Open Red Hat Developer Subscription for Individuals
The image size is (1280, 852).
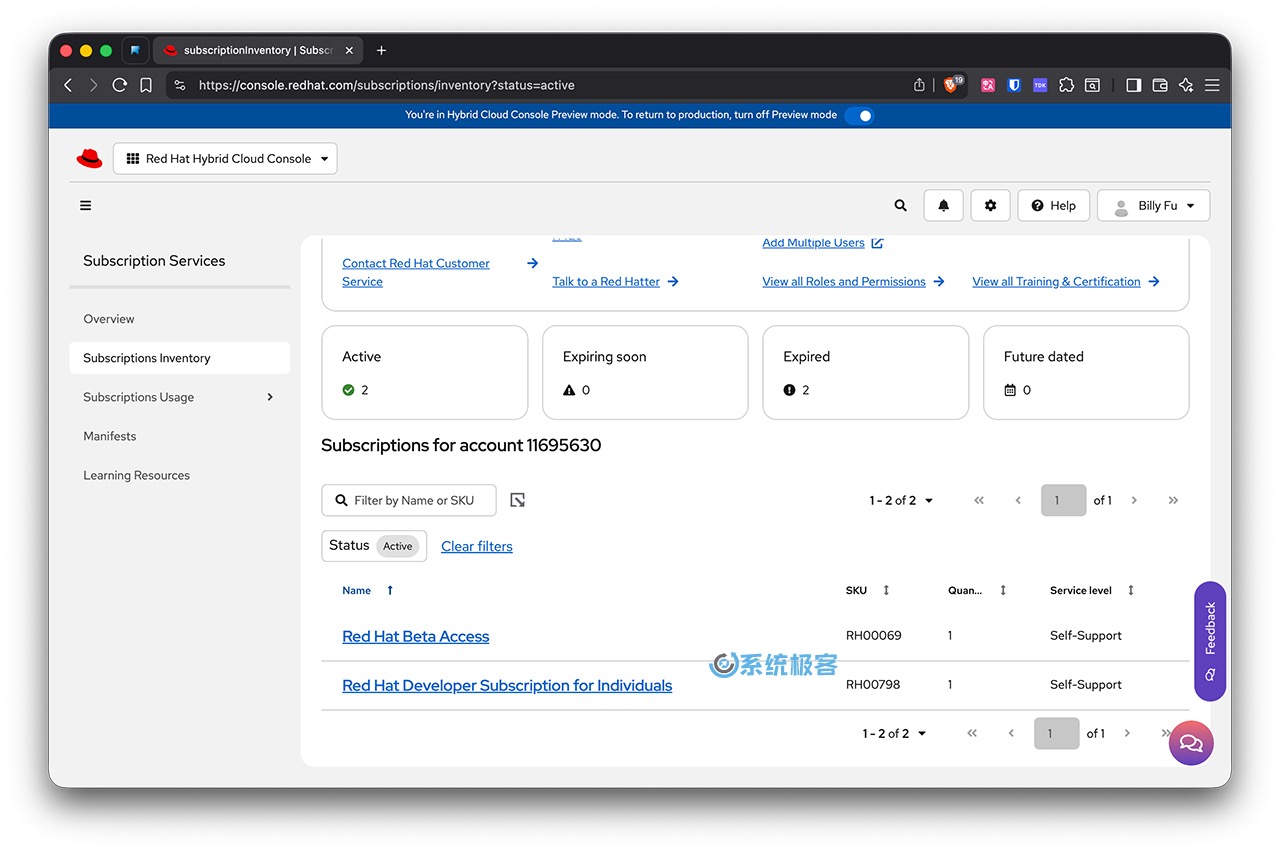(507, 686)
